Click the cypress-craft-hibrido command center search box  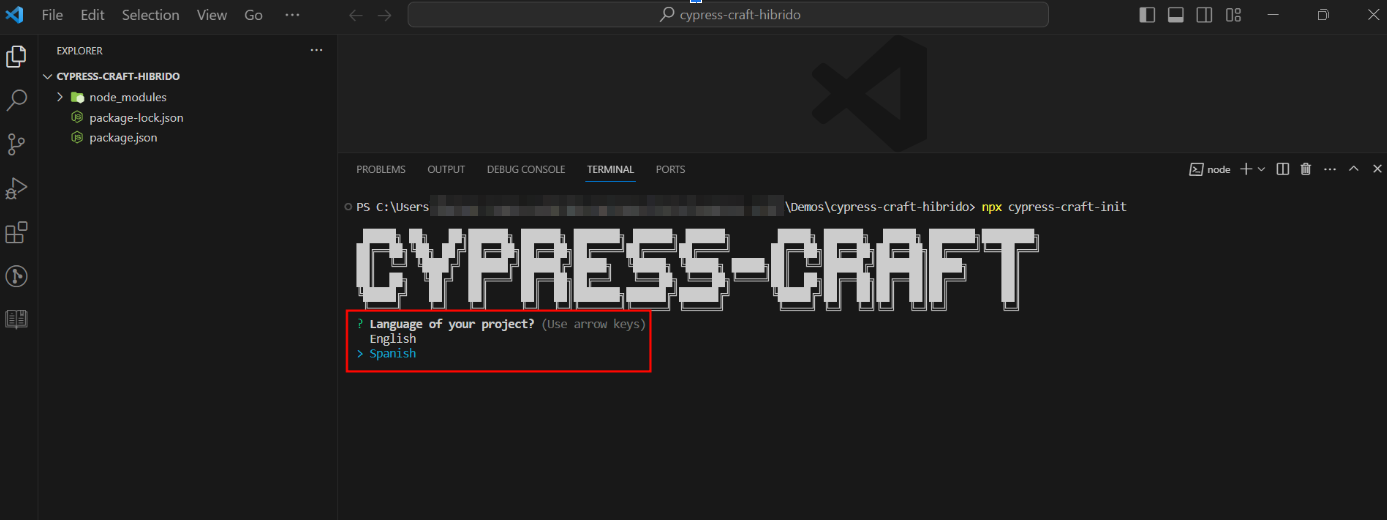click(x=728, y=15)
